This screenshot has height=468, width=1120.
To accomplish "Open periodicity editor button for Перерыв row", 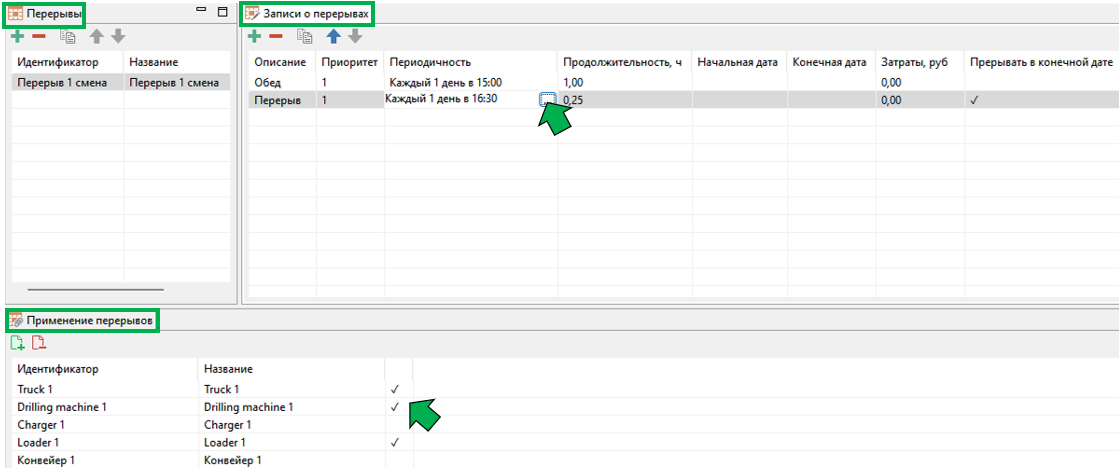I will (x=546, y=99).
